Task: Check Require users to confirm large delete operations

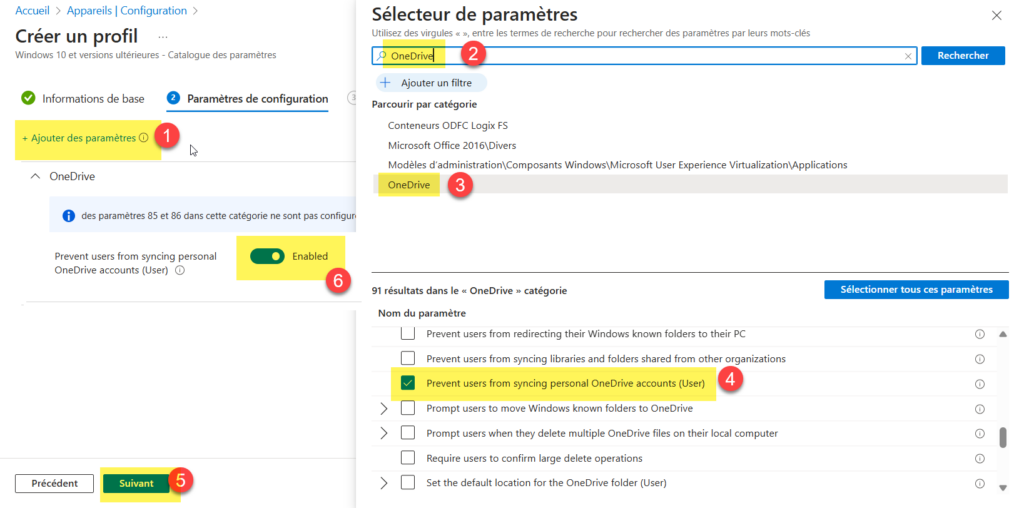Action: pos(408,458)
